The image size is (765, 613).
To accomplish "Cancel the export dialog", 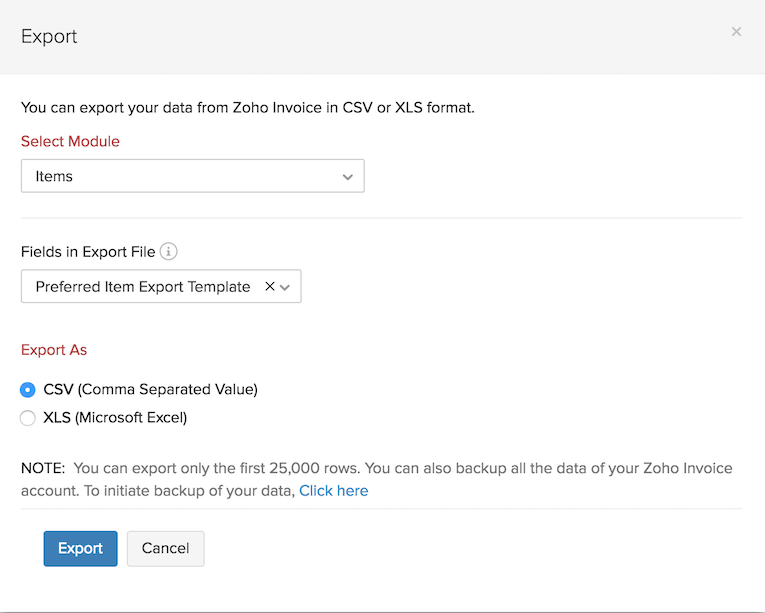I will [x=165, y=548].
